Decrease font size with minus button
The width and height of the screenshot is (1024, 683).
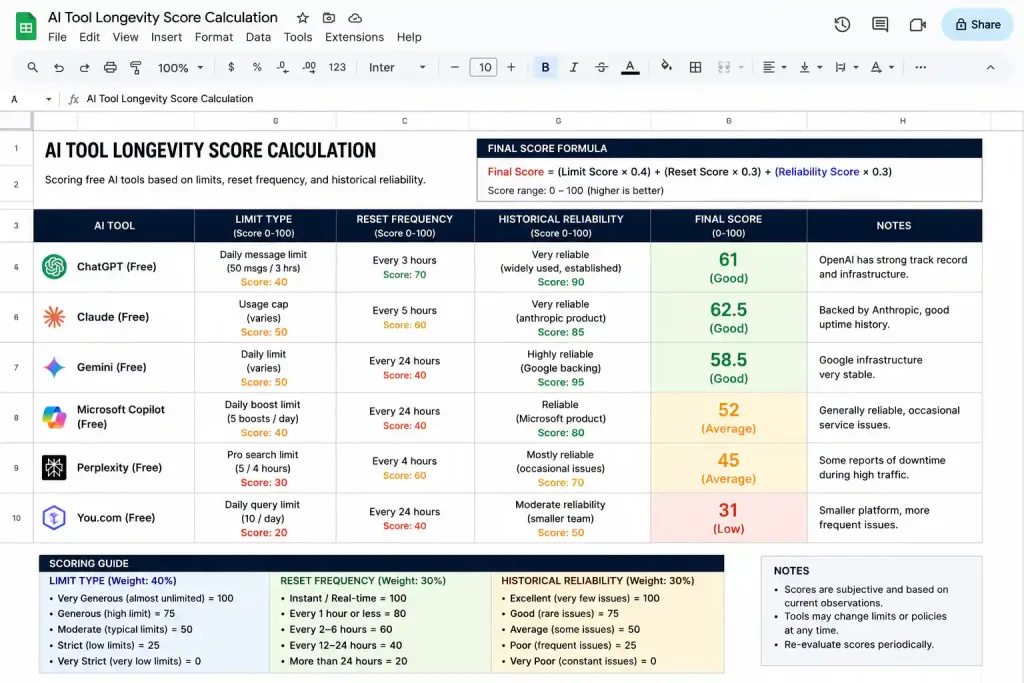pos(455,67)
